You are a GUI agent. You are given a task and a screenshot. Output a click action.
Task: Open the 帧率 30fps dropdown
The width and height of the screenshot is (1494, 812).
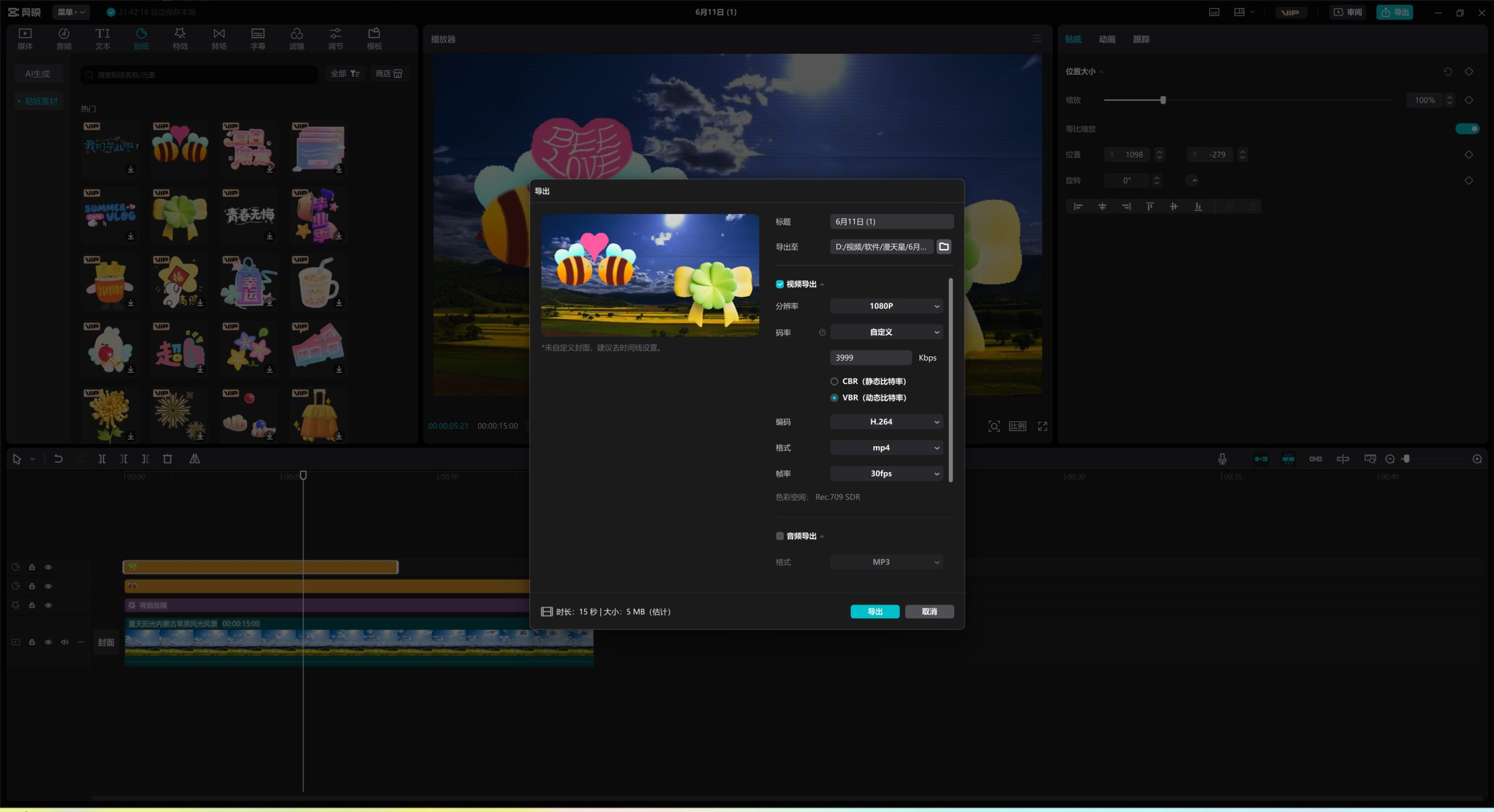coord(886,474)
